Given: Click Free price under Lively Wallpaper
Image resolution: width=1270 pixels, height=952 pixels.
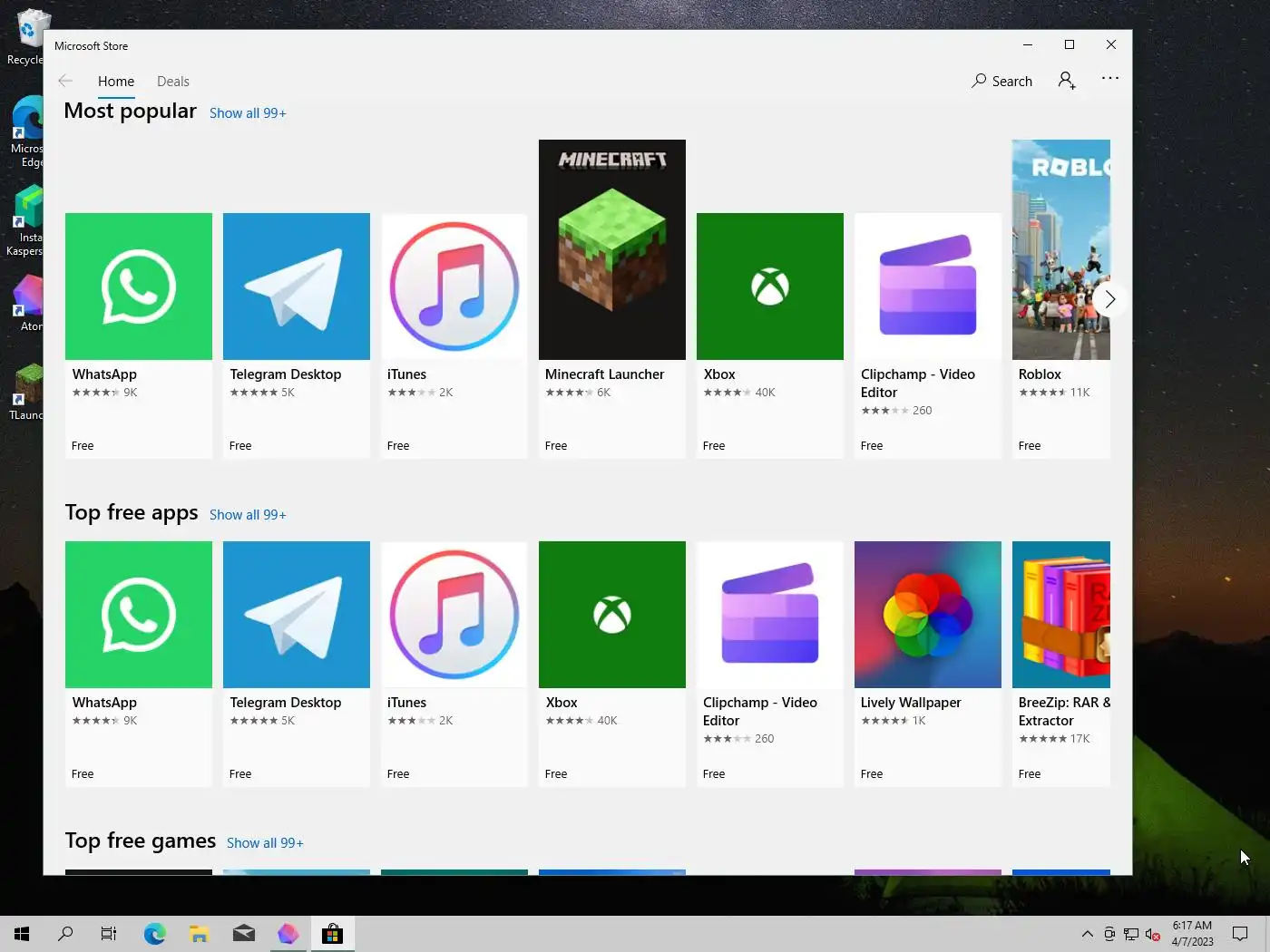Looking at the screenshot, I should pyautogui.click(x=872, y=774).
